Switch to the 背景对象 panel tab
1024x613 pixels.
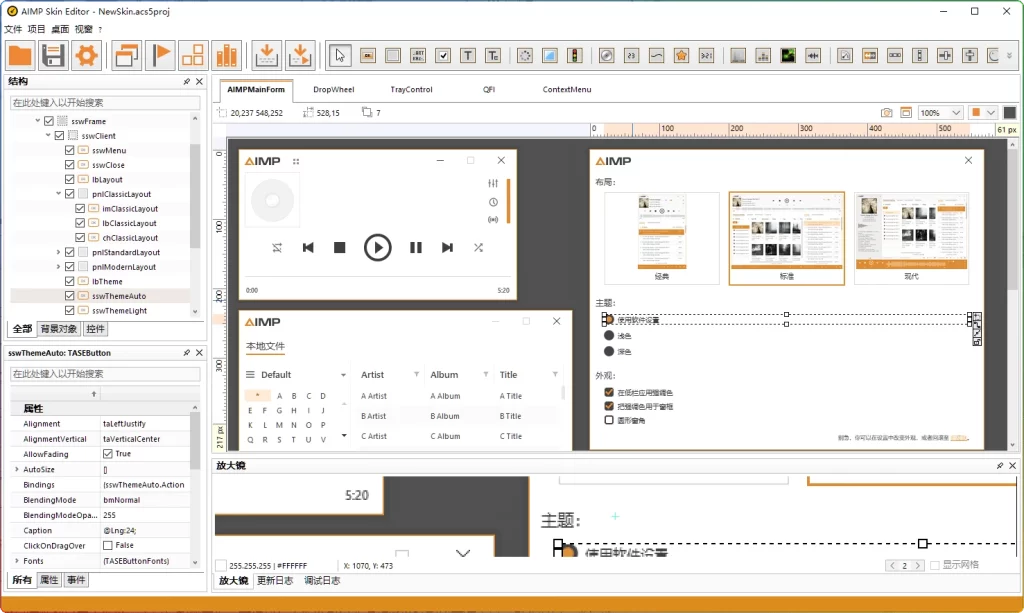(57, 329)
